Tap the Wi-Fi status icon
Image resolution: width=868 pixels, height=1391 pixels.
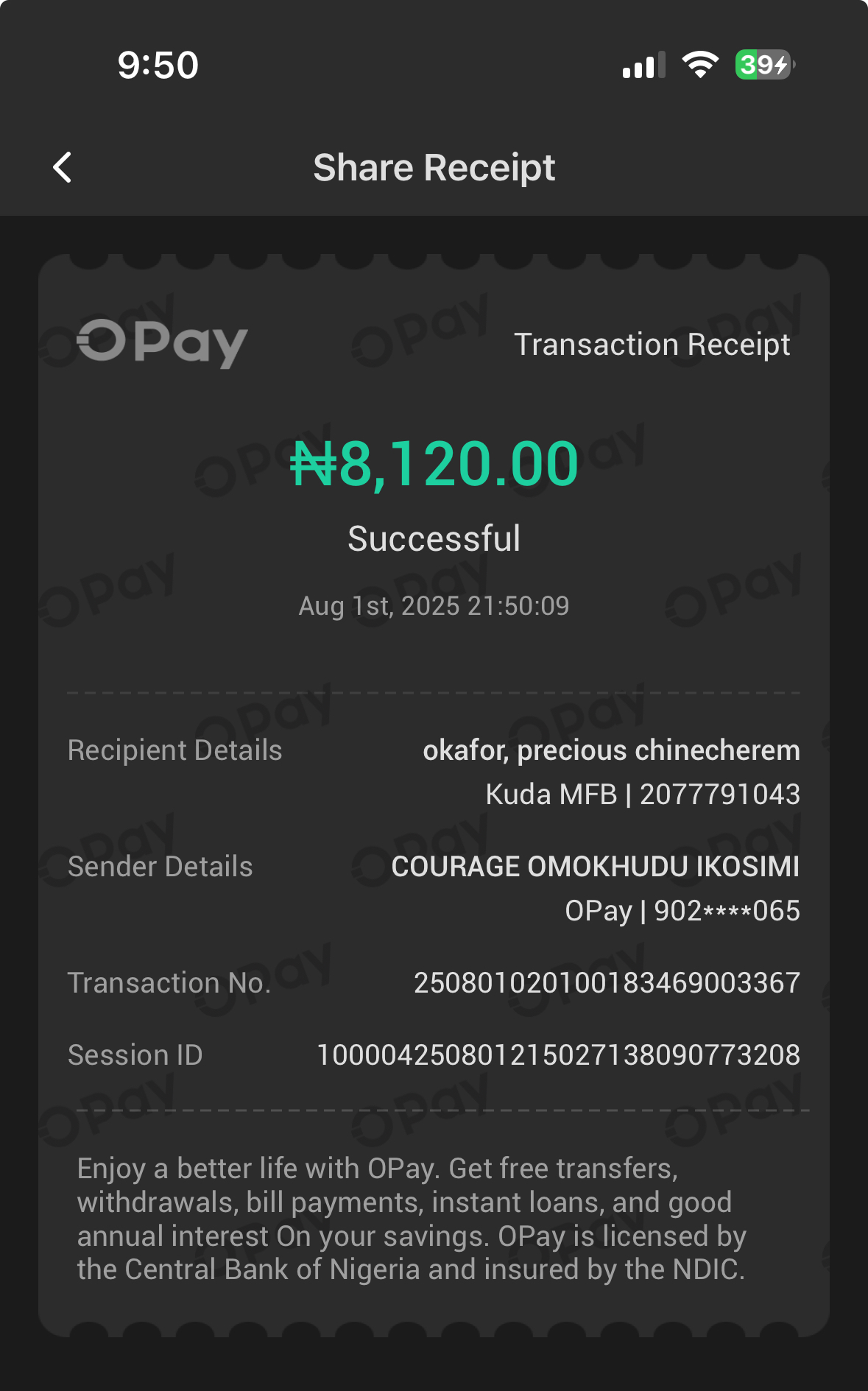tap(700, 65)
